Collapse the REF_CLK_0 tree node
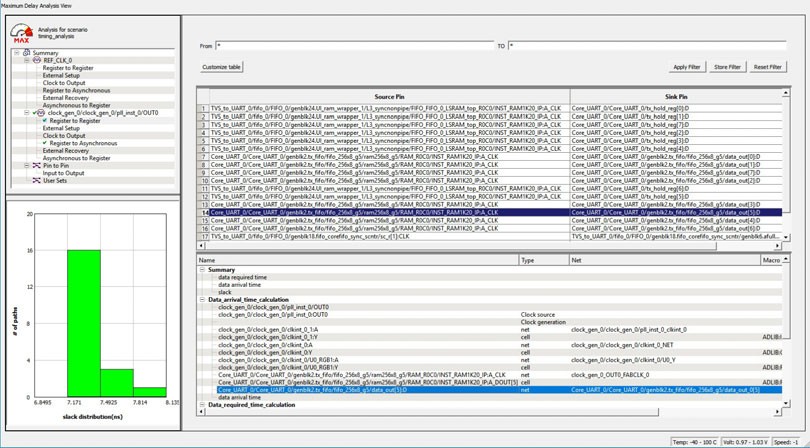The image size is (810, 448). (27, 60)
